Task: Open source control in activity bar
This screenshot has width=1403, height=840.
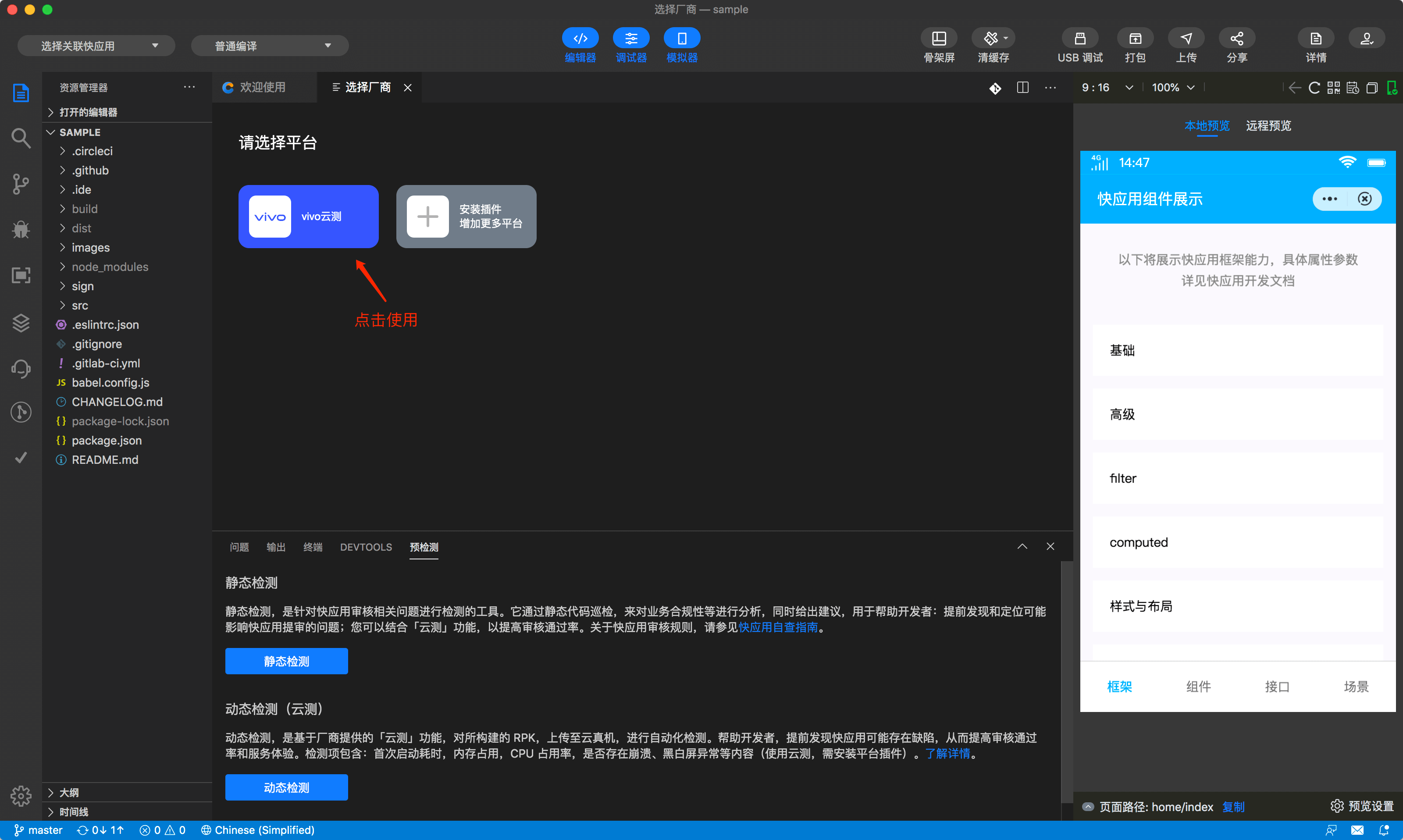Action: tap(21, 184)
